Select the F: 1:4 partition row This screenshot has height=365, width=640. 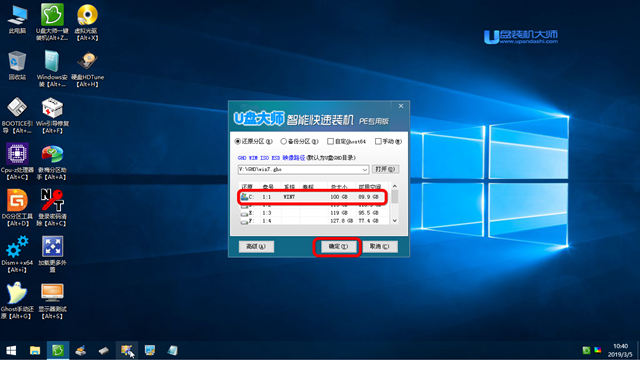click(x=314, y=221)
